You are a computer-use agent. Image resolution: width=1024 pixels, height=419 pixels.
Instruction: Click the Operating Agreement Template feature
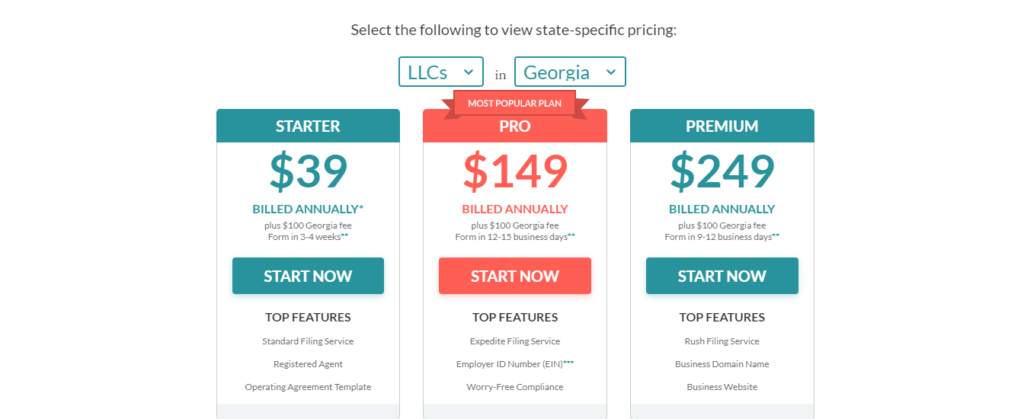(x=308, y=387)
